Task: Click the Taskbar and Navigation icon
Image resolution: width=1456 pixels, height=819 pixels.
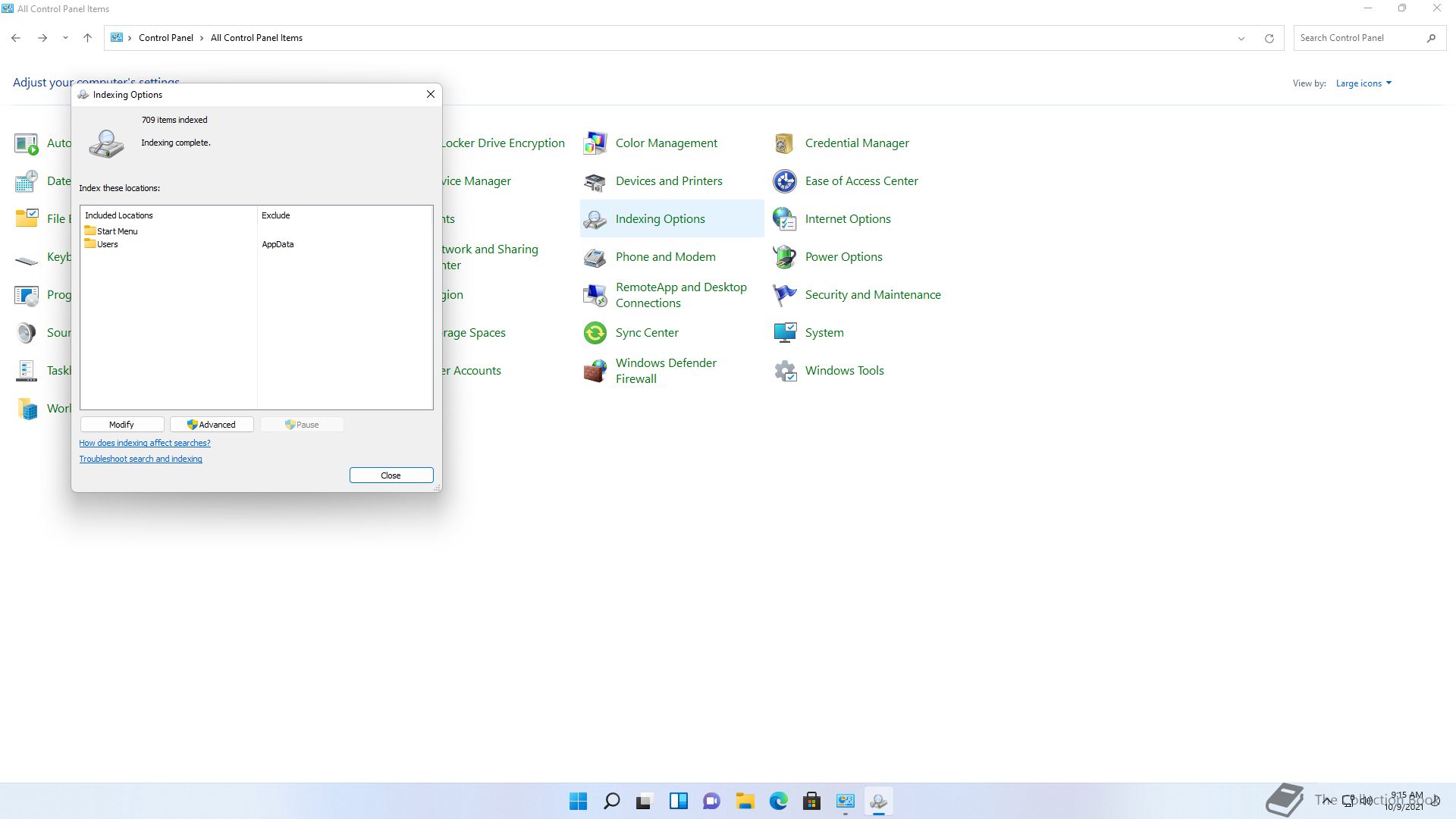Action: coord(27,371)
